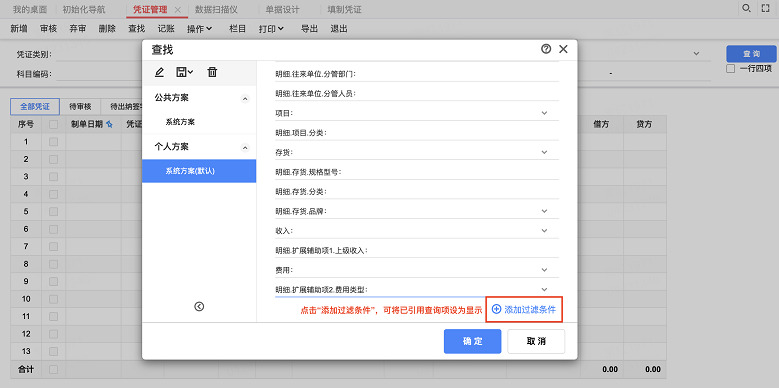Toggle the header select-all checkbox
779x388 pixels.
(53, 125)
